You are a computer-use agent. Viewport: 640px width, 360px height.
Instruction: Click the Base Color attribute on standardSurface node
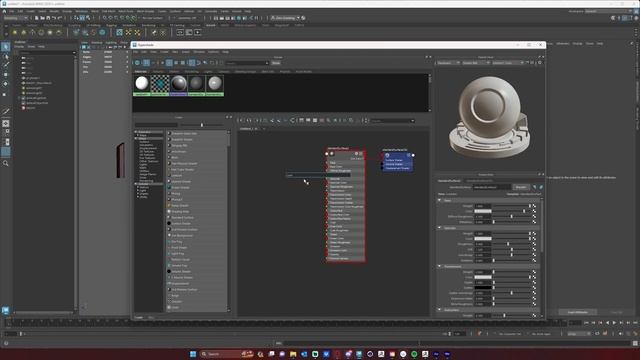[x=336, y=167]
